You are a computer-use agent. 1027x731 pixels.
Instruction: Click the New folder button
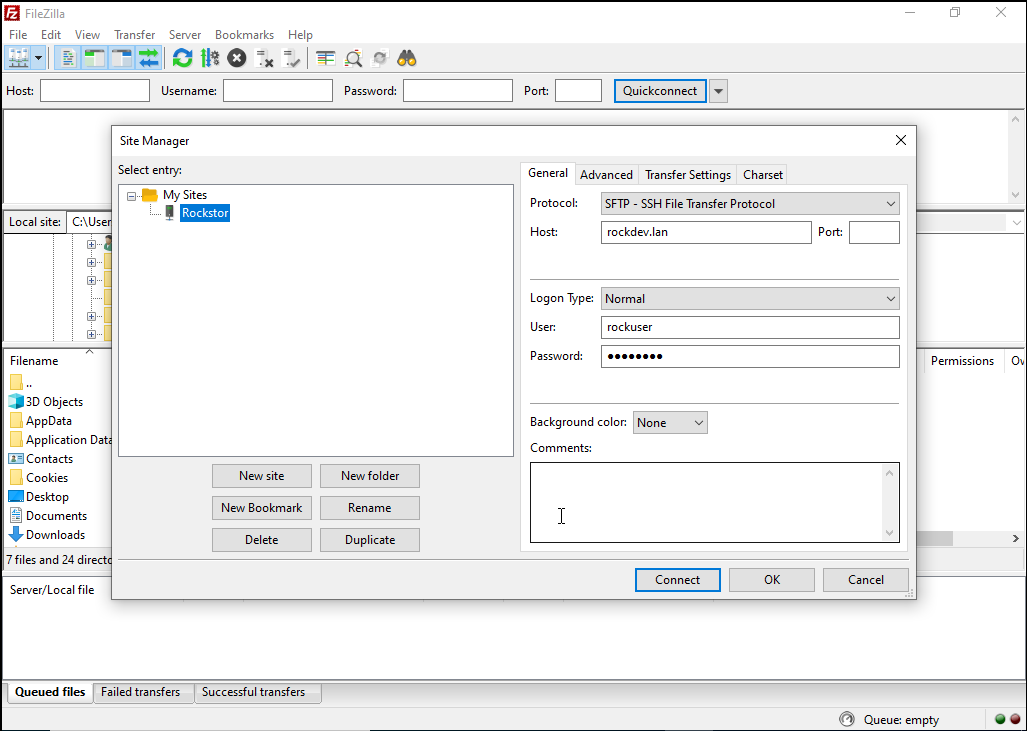point(369,476)
